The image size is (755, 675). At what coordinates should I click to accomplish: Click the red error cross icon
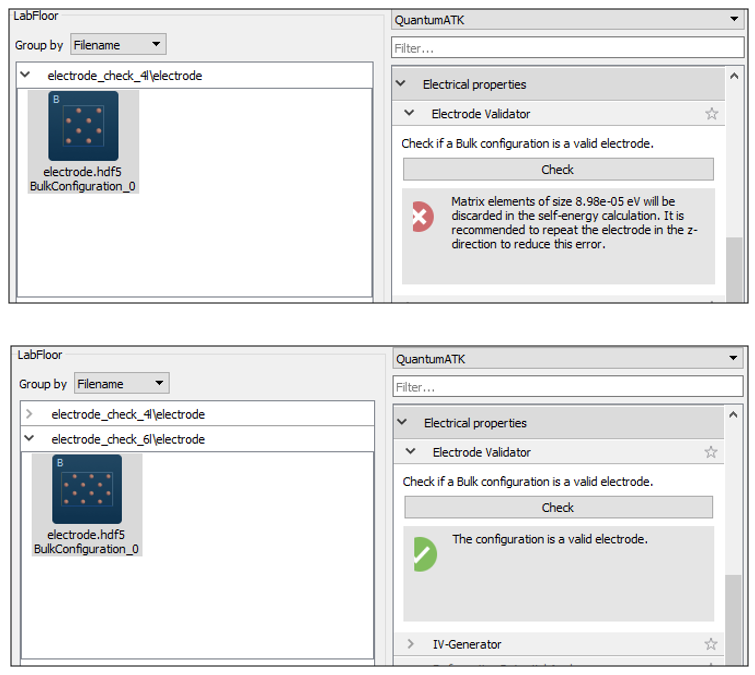pos(423,217)
